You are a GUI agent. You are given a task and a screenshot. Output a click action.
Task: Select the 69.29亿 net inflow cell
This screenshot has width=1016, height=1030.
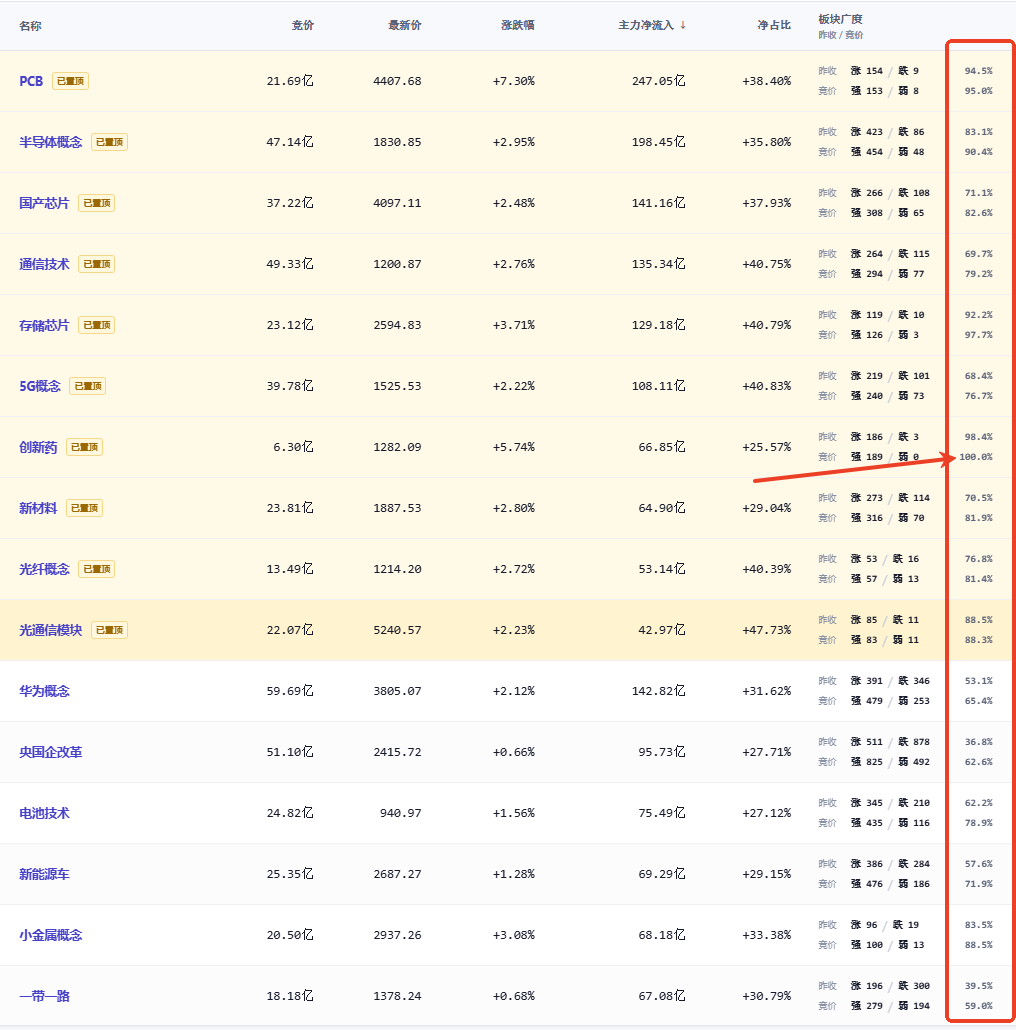tap(661, 874)
